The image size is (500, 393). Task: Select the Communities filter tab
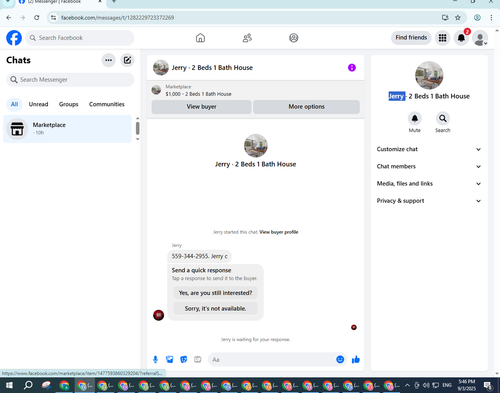(x=107, y=104)
